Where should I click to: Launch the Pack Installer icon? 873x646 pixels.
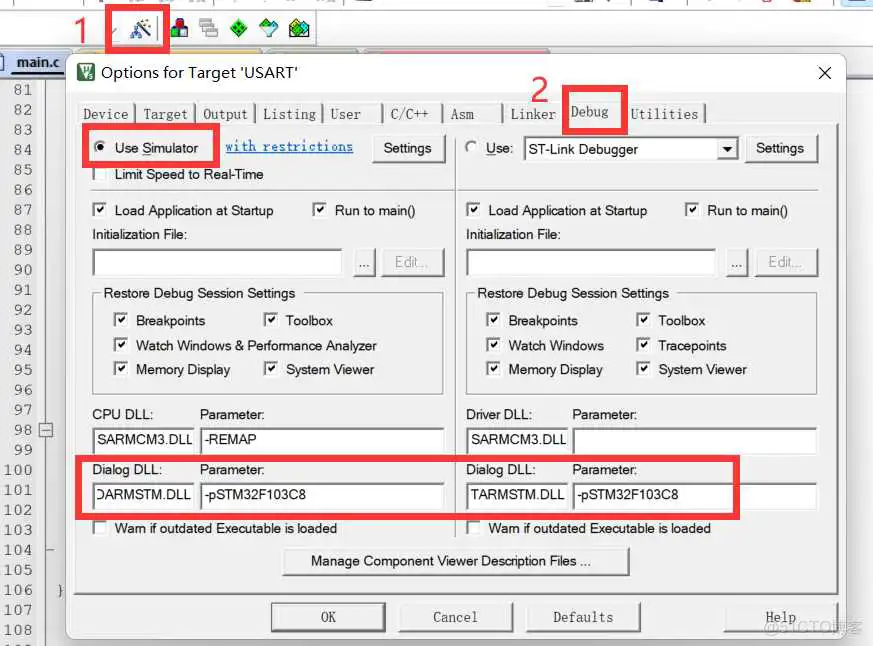tap(299, 28)
